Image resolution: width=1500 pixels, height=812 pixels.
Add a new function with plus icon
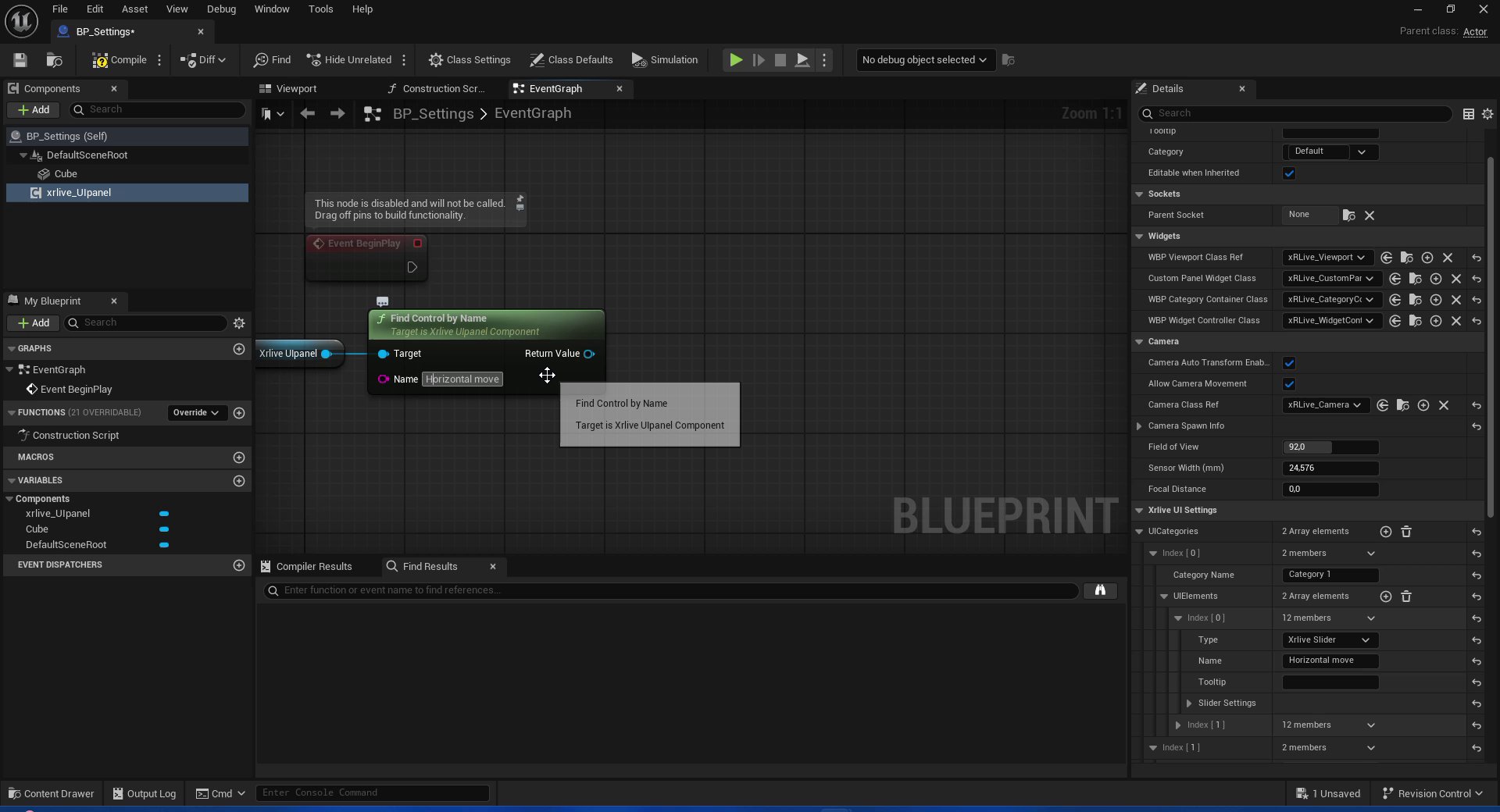pyautogui.click(x=239, y=413)
